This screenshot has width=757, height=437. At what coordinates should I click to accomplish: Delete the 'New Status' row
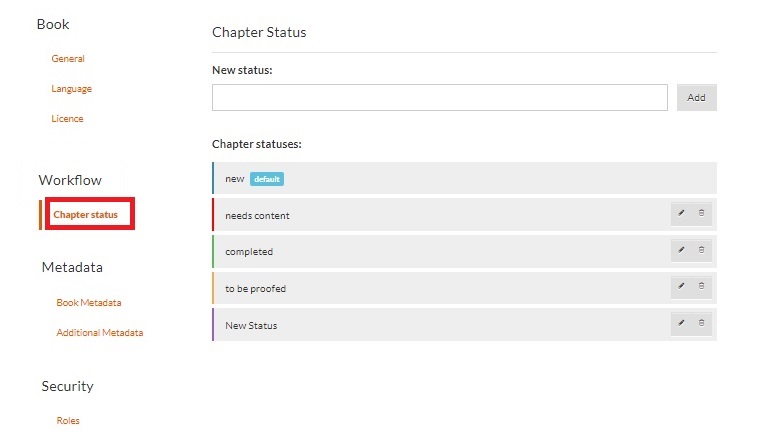pos(701,324)
